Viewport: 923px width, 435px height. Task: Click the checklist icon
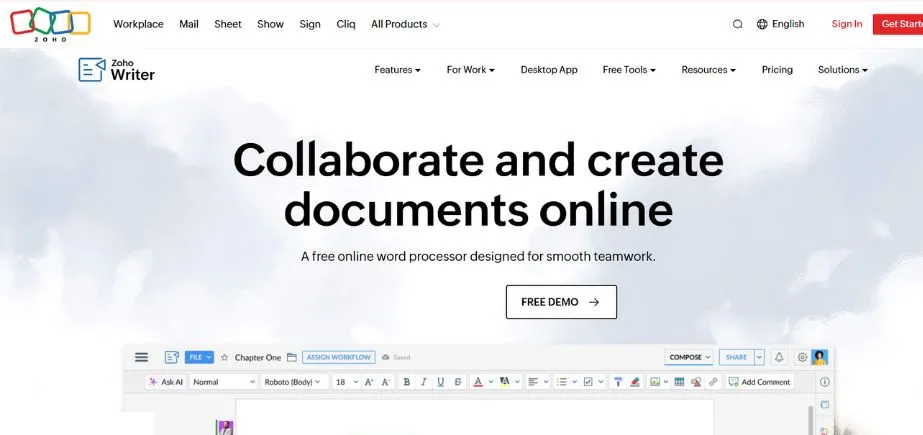click(x=588, y=382)
